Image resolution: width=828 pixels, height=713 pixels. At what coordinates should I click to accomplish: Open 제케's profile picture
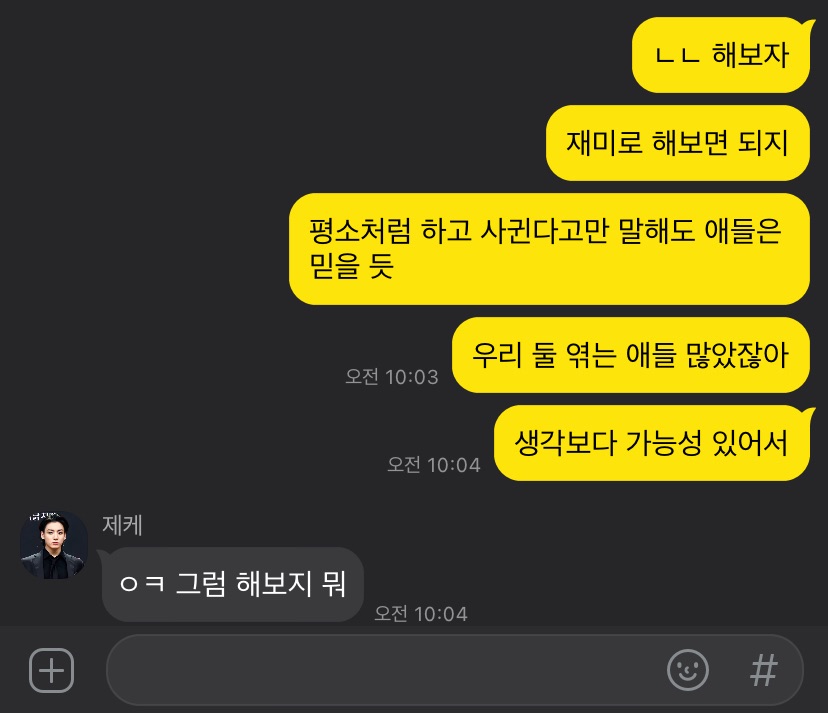(x=54, y=545)
